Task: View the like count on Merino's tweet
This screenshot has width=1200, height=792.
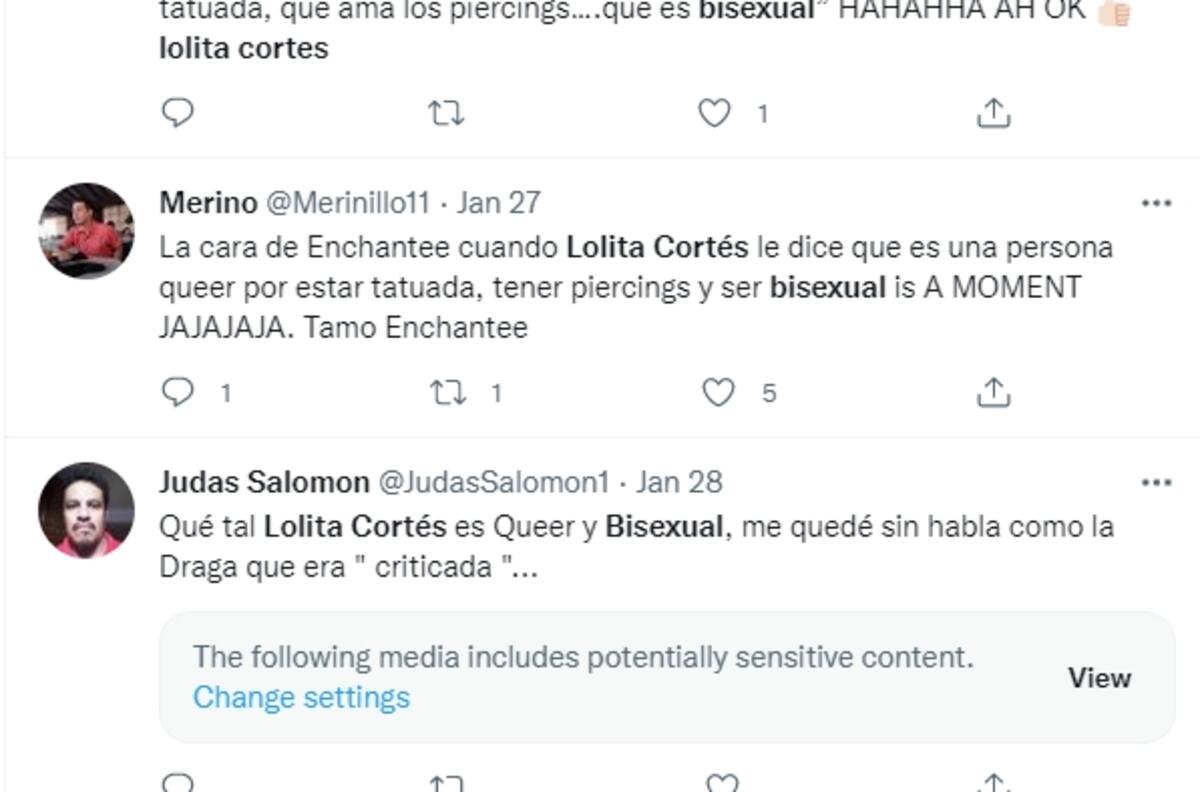Action: [x=769, y=394]
